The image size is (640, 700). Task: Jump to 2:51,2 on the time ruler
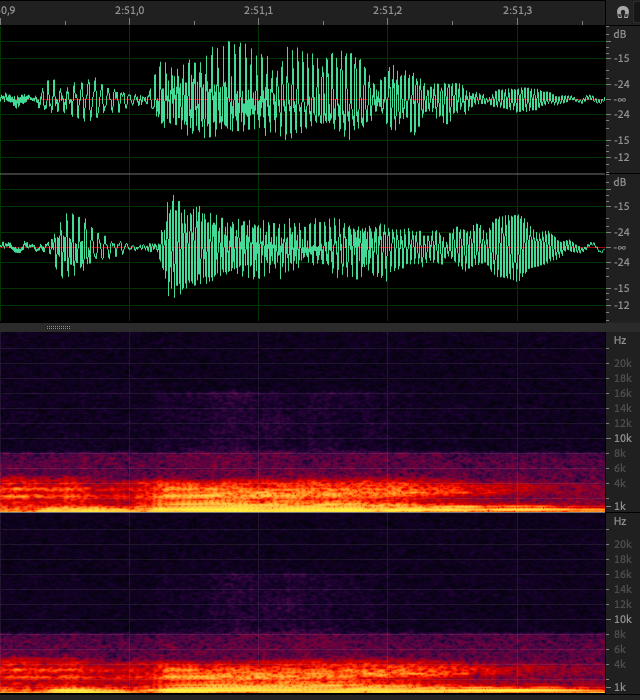click(x=387, y=10)
